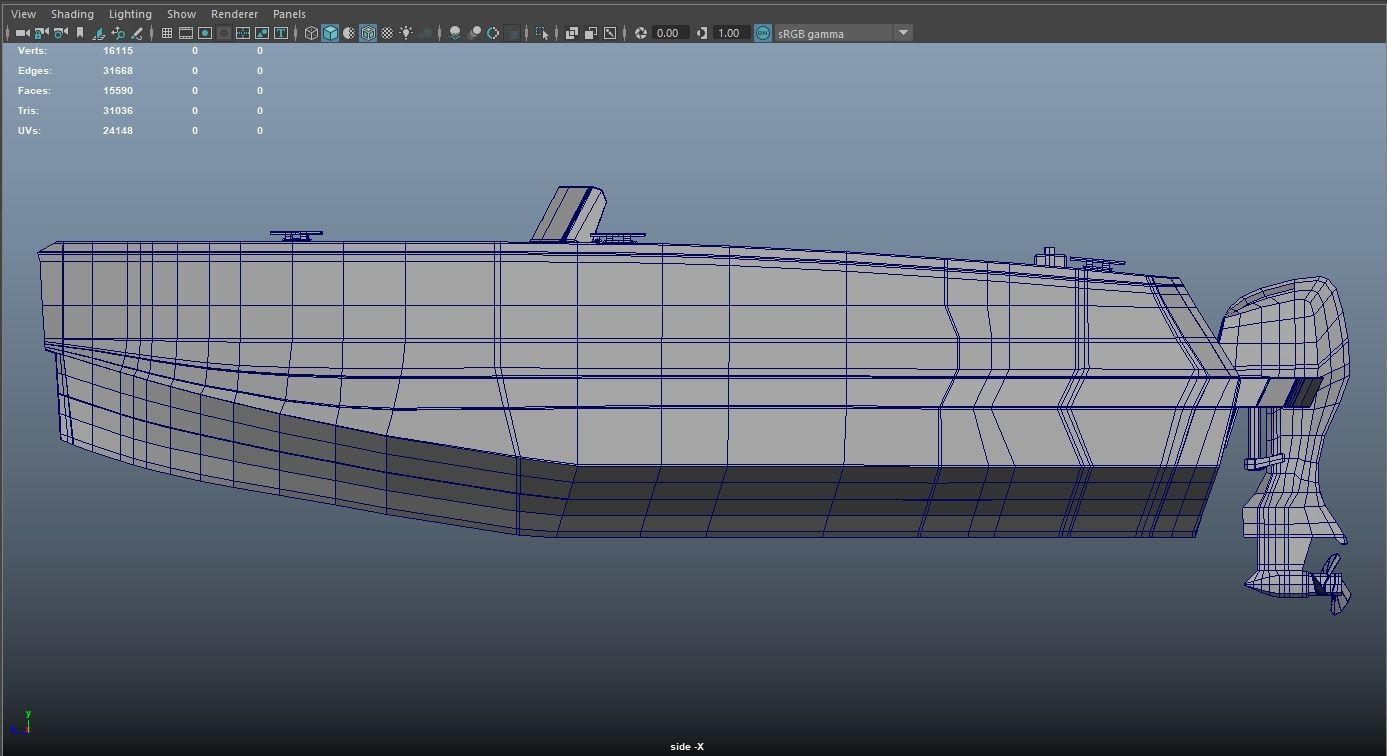Toggle X-Ray Active Components icon
Viewport: 1387px width, 756px height.
[591, 33]
